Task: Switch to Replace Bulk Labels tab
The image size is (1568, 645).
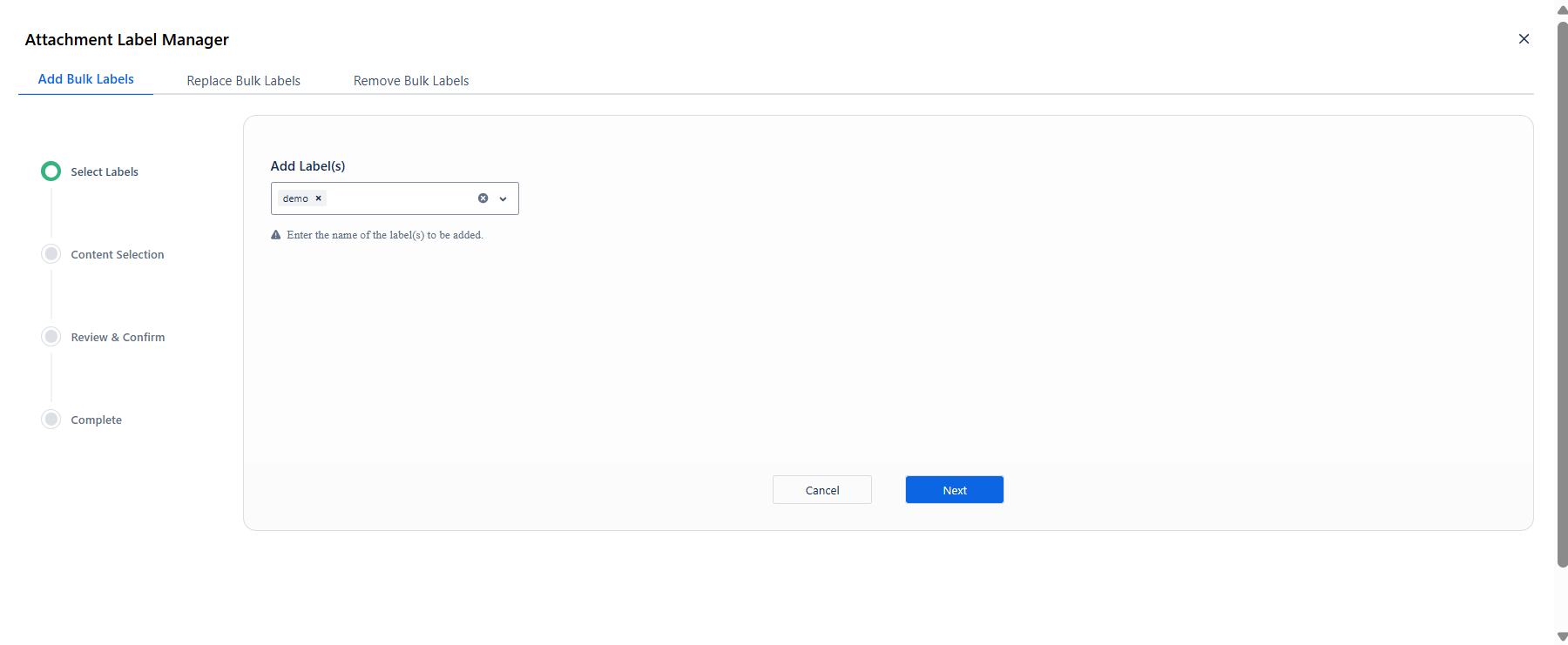Action: 244,81
